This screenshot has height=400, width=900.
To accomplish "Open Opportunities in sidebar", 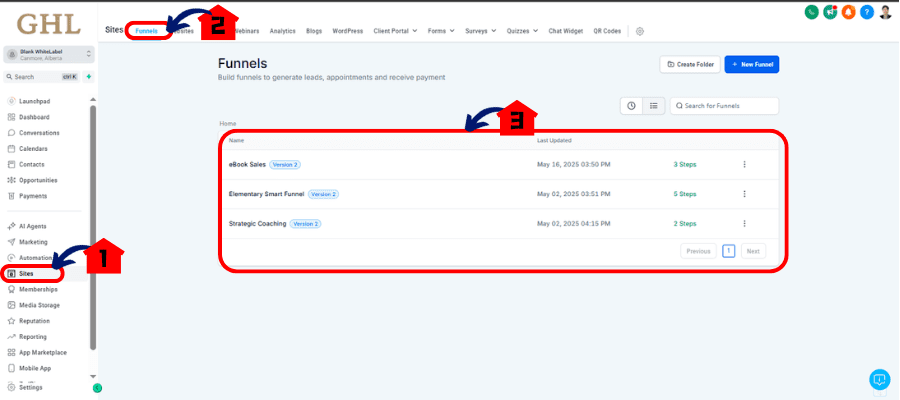I will 37,180.
